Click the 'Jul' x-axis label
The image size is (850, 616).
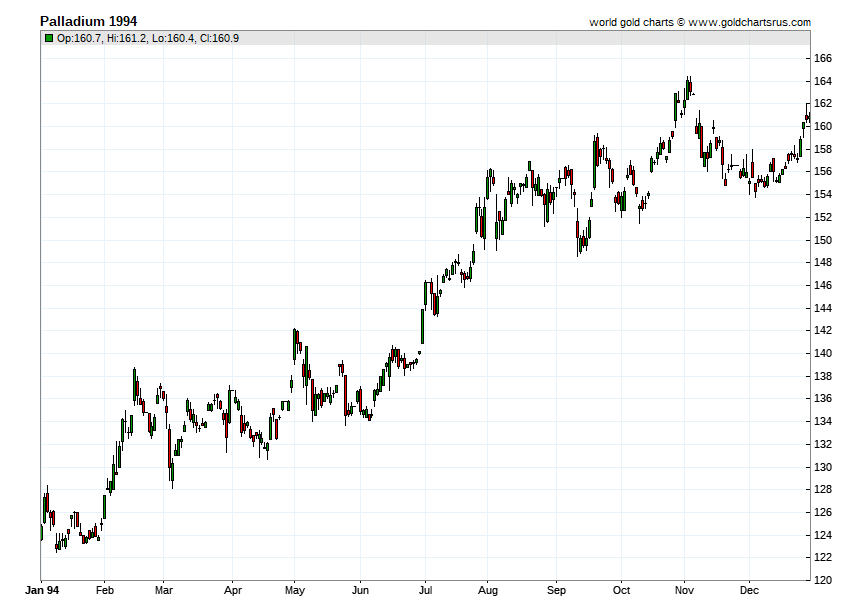(425, 590)
